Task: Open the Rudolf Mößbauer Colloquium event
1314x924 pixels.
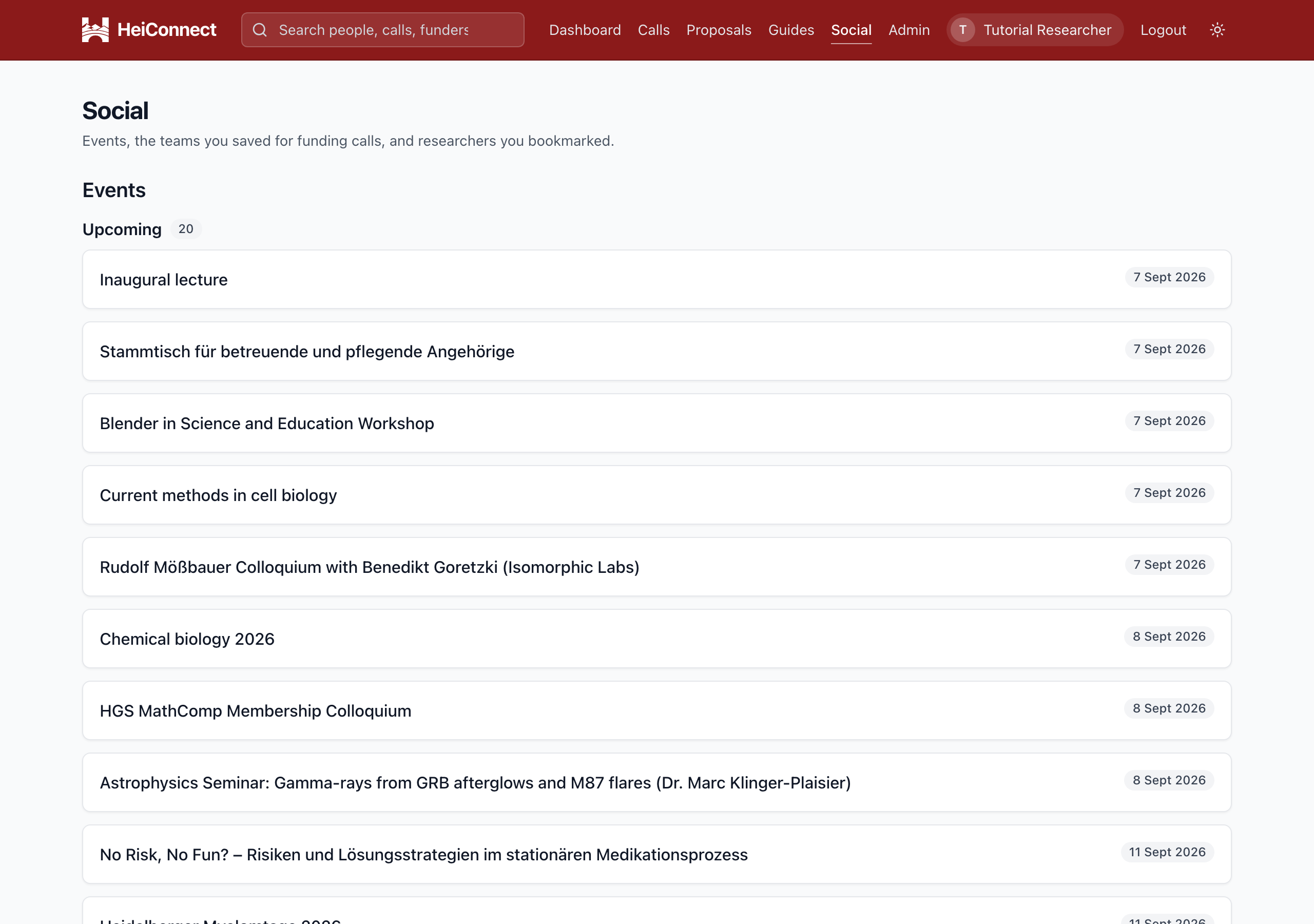Action: click(656, 567)
